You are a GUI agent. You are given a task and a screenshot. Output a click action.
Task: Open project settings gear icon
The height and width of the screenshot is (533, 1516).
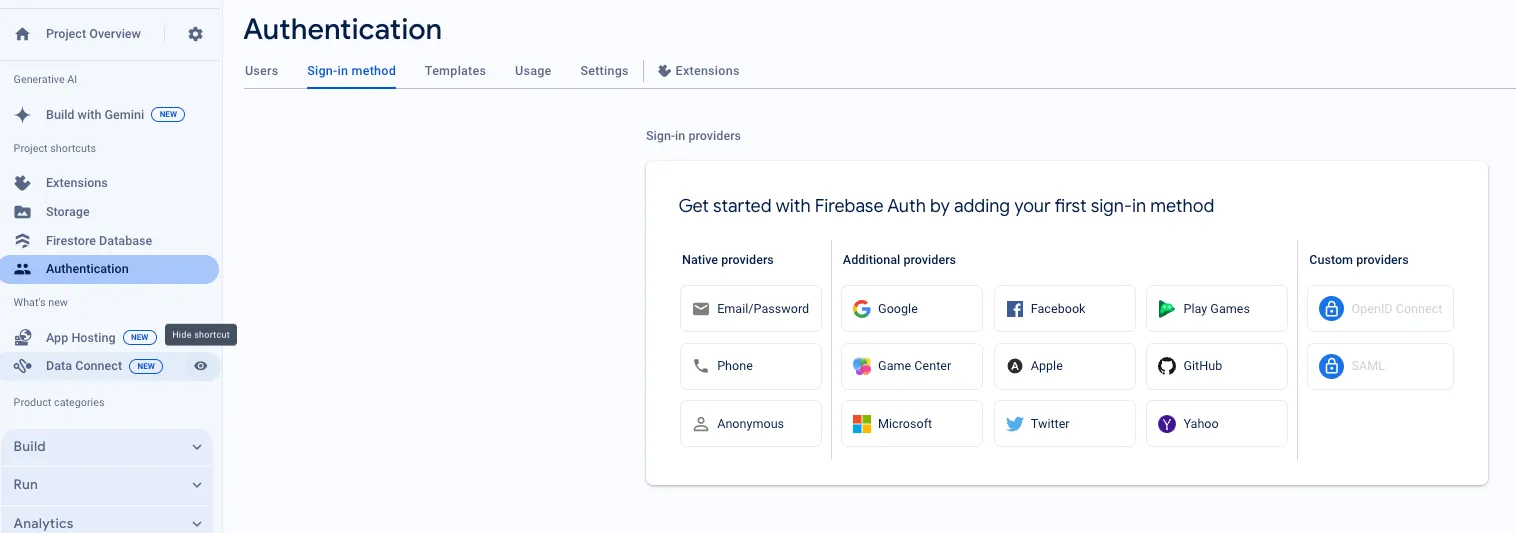pyautogui.click(x=195, y=34)
